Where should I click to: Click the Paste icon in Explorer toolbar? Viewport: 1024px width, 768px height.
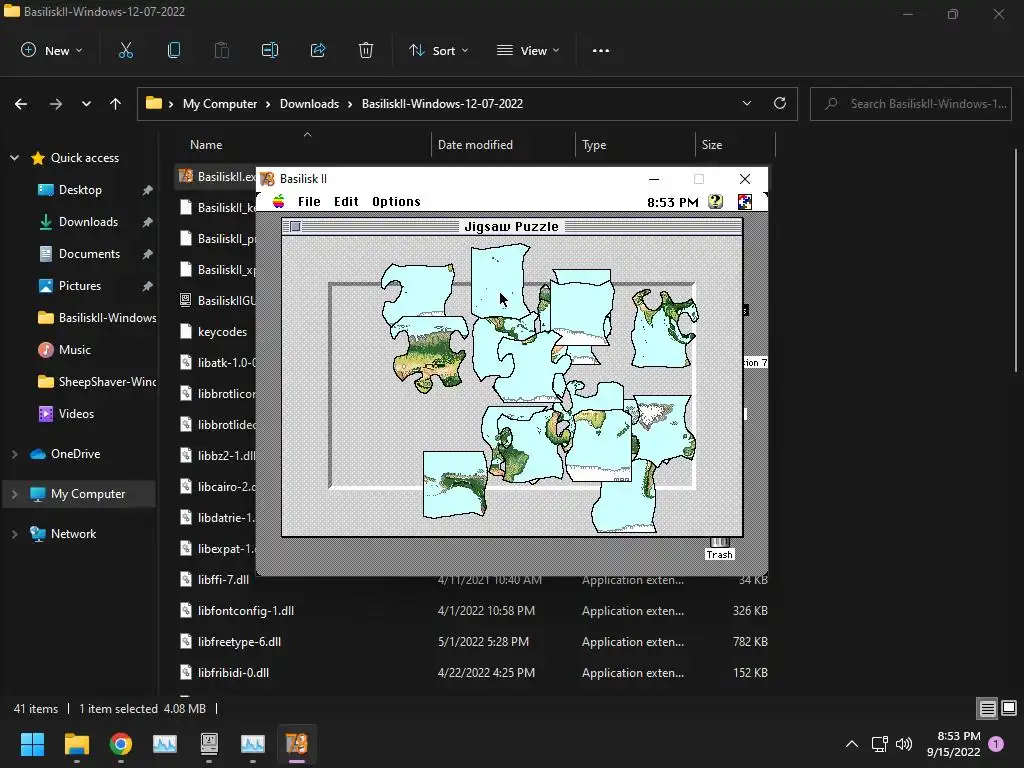221,50
